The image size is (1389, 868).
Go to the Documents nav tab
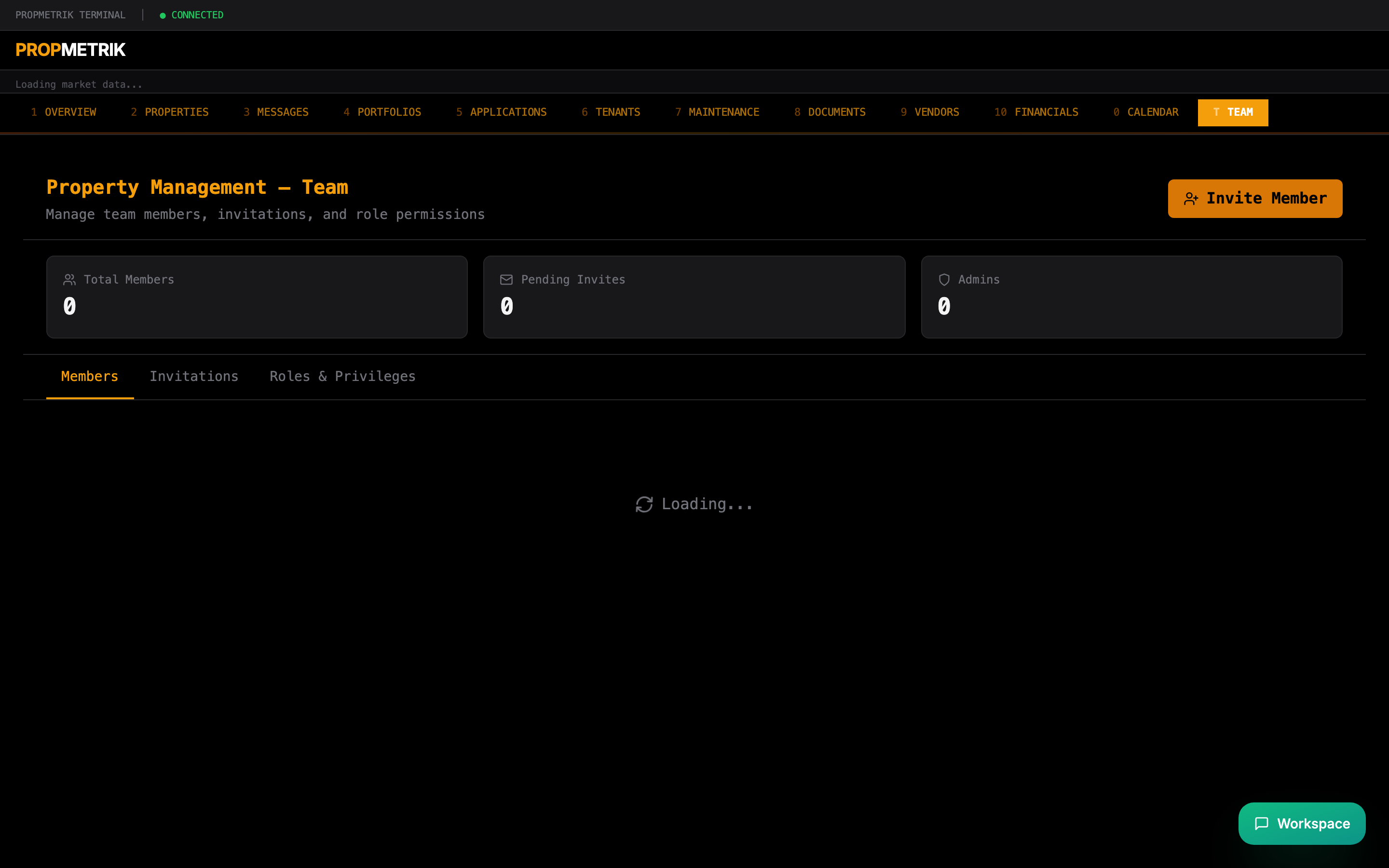coord(830,112)
